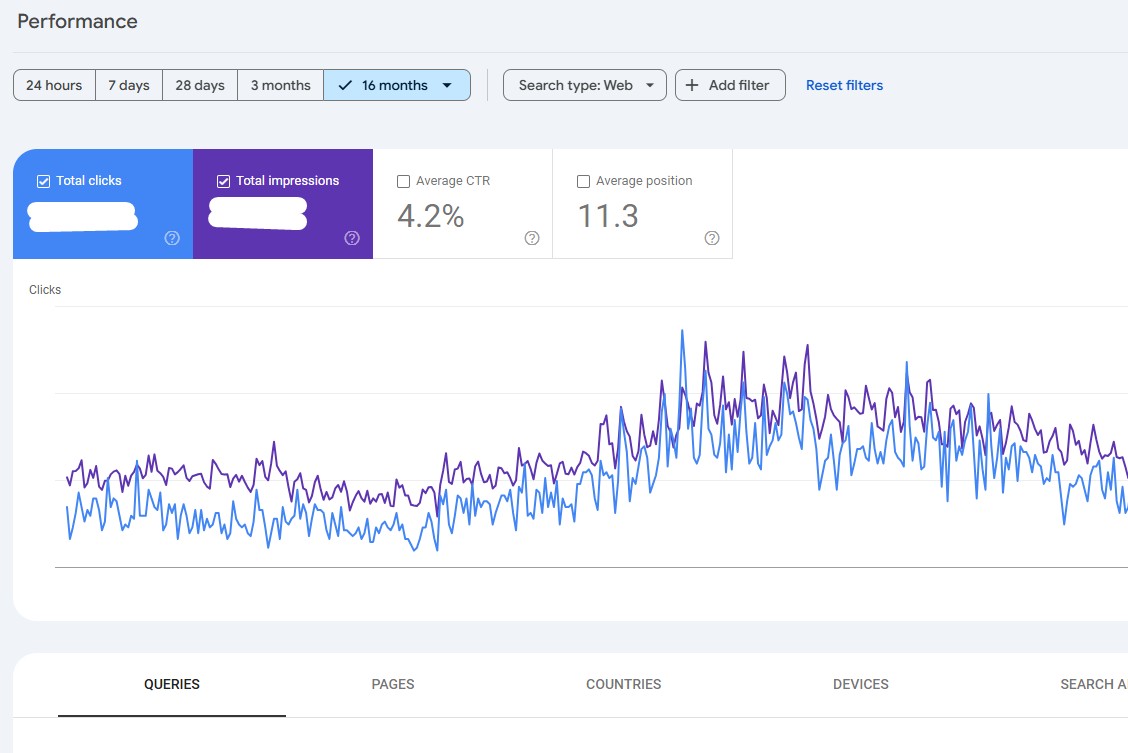
Task: Select the 28 days date range
Action: [200, 85]
